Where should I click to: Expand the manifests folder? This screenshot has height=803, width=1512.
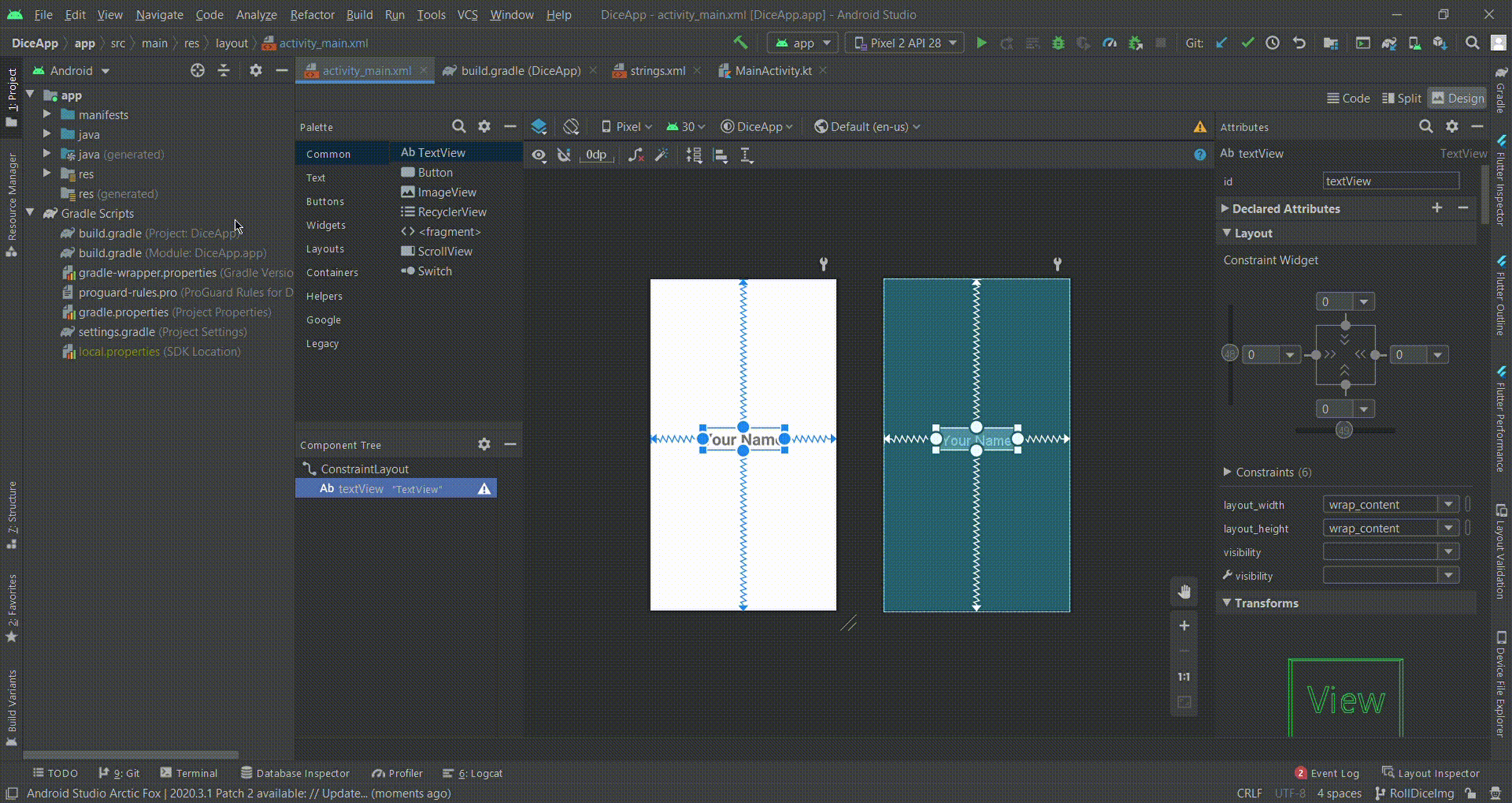47,115
